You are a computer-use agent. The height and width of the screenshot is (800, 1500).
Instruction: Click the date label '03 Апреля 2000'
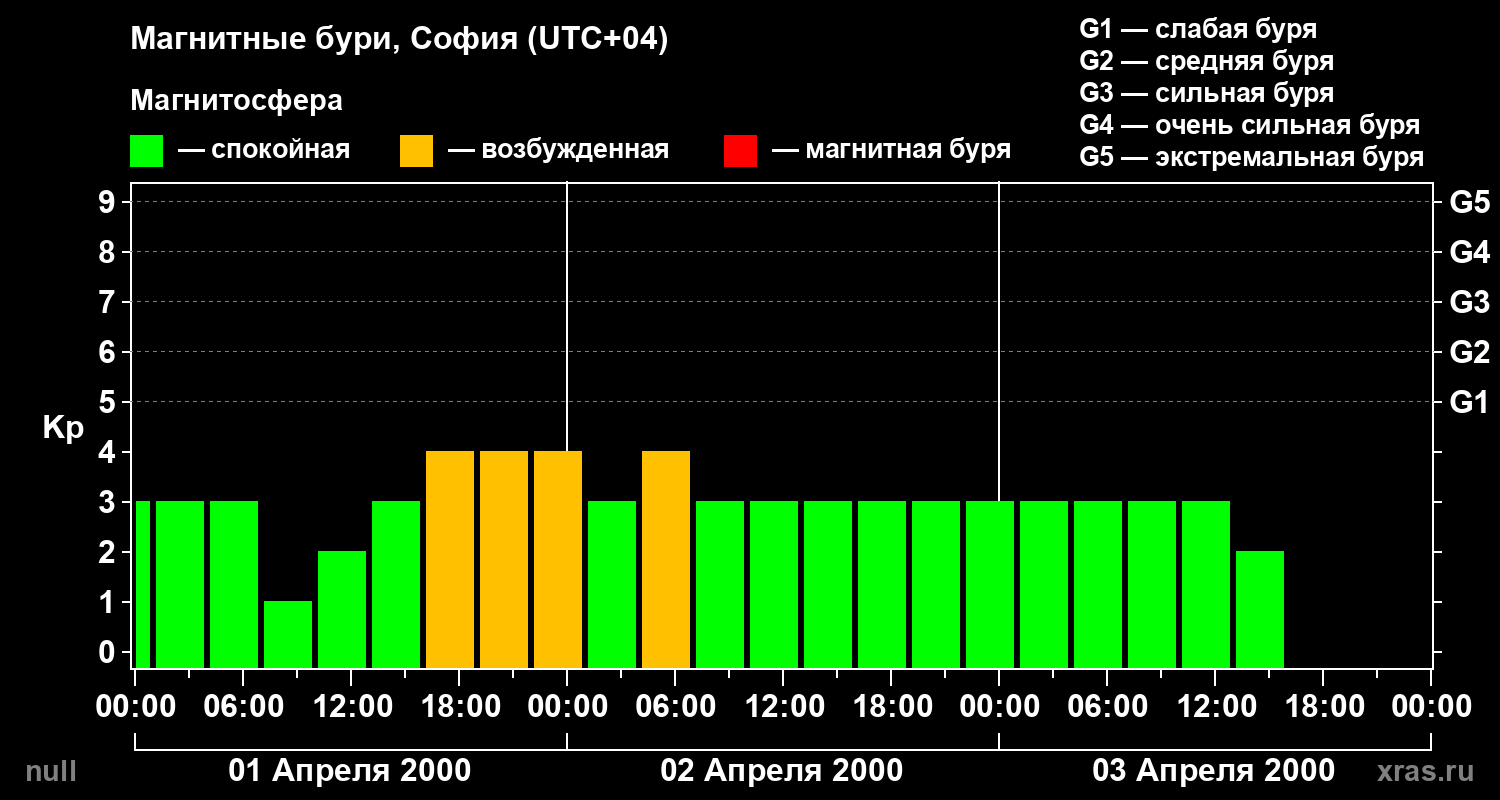1214,771
